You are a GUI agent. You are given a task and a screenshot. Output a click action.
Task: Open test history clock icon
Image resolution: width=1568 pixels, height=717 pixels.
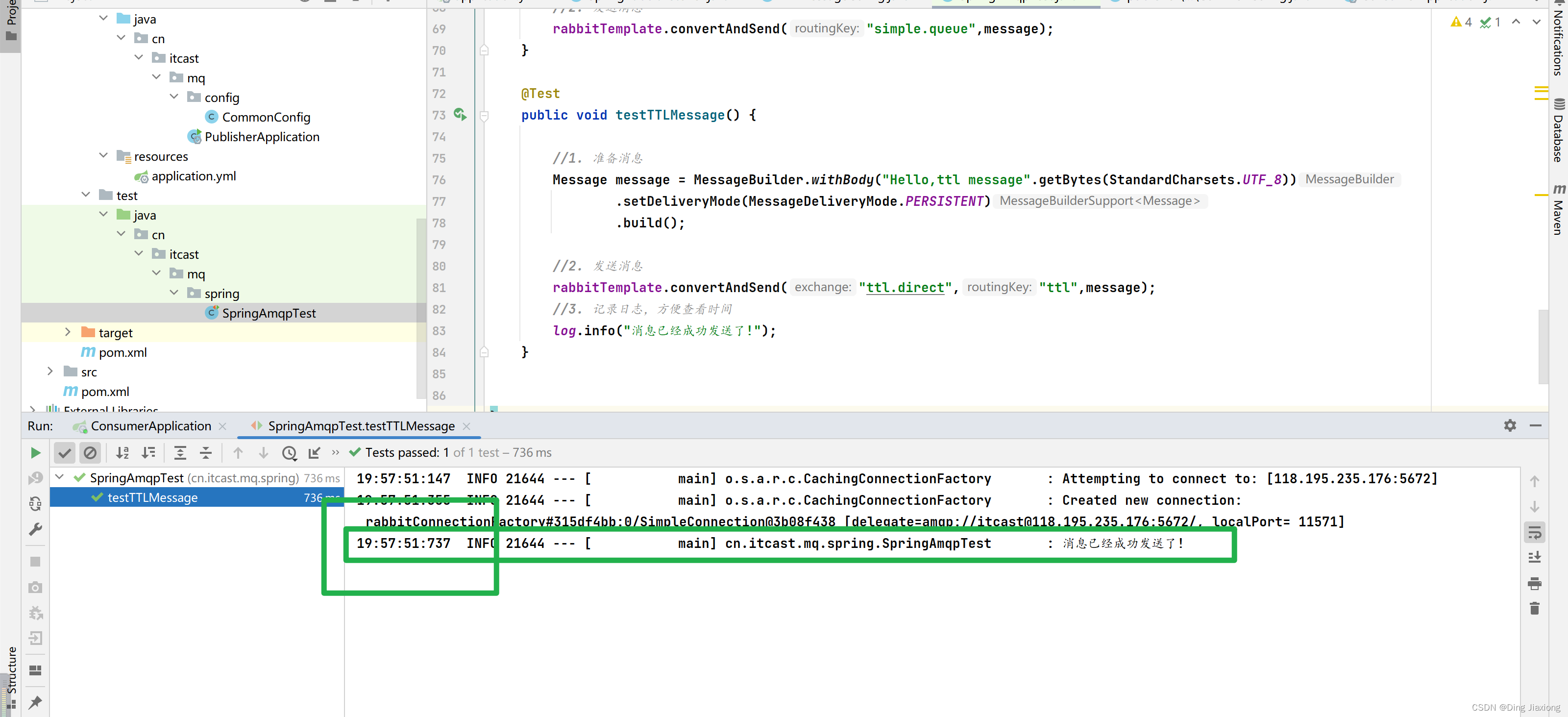coord(289,453)
